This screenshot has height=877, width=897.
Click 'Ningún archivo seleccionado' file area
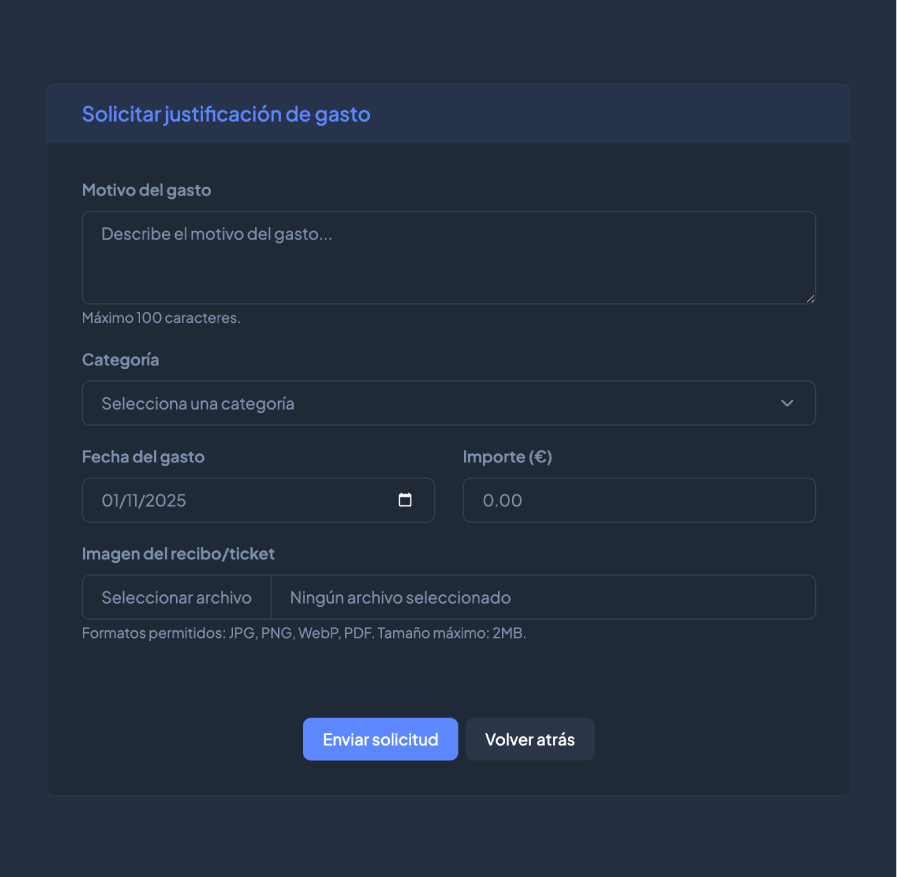tap(542, 597)
